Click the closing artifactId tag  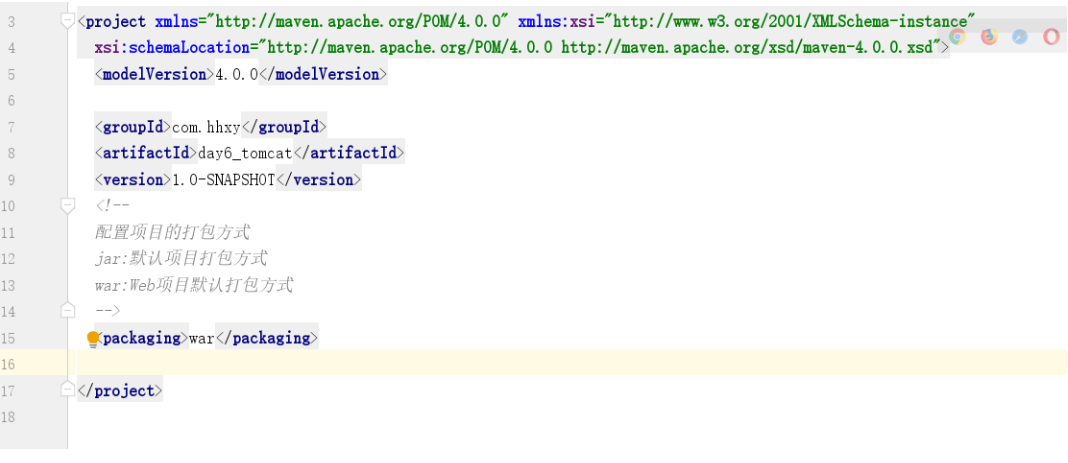pyautogui.click(x=349, y=153)
